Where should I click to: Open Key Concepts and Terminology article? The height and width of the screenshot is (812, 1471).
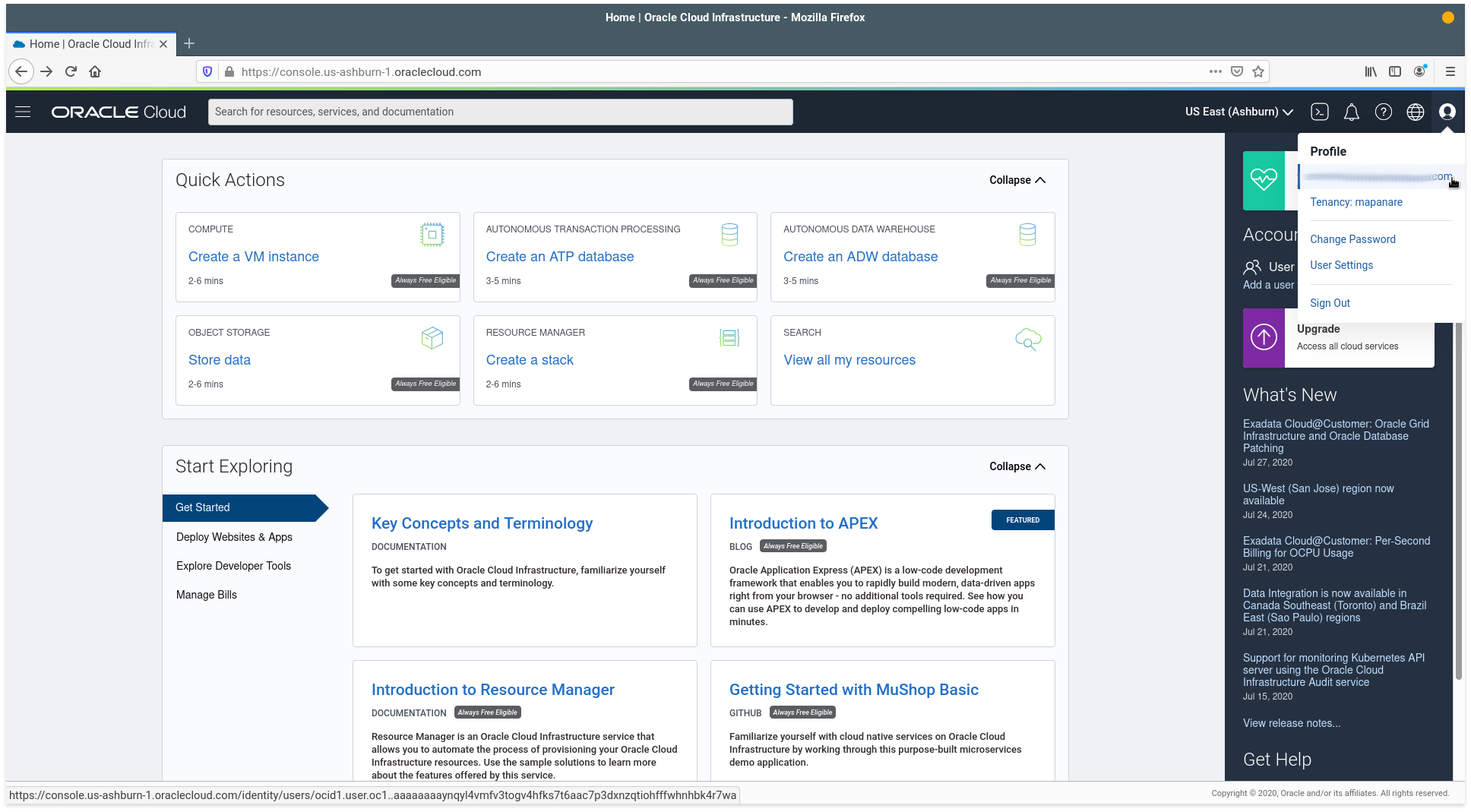pos(482,523)
